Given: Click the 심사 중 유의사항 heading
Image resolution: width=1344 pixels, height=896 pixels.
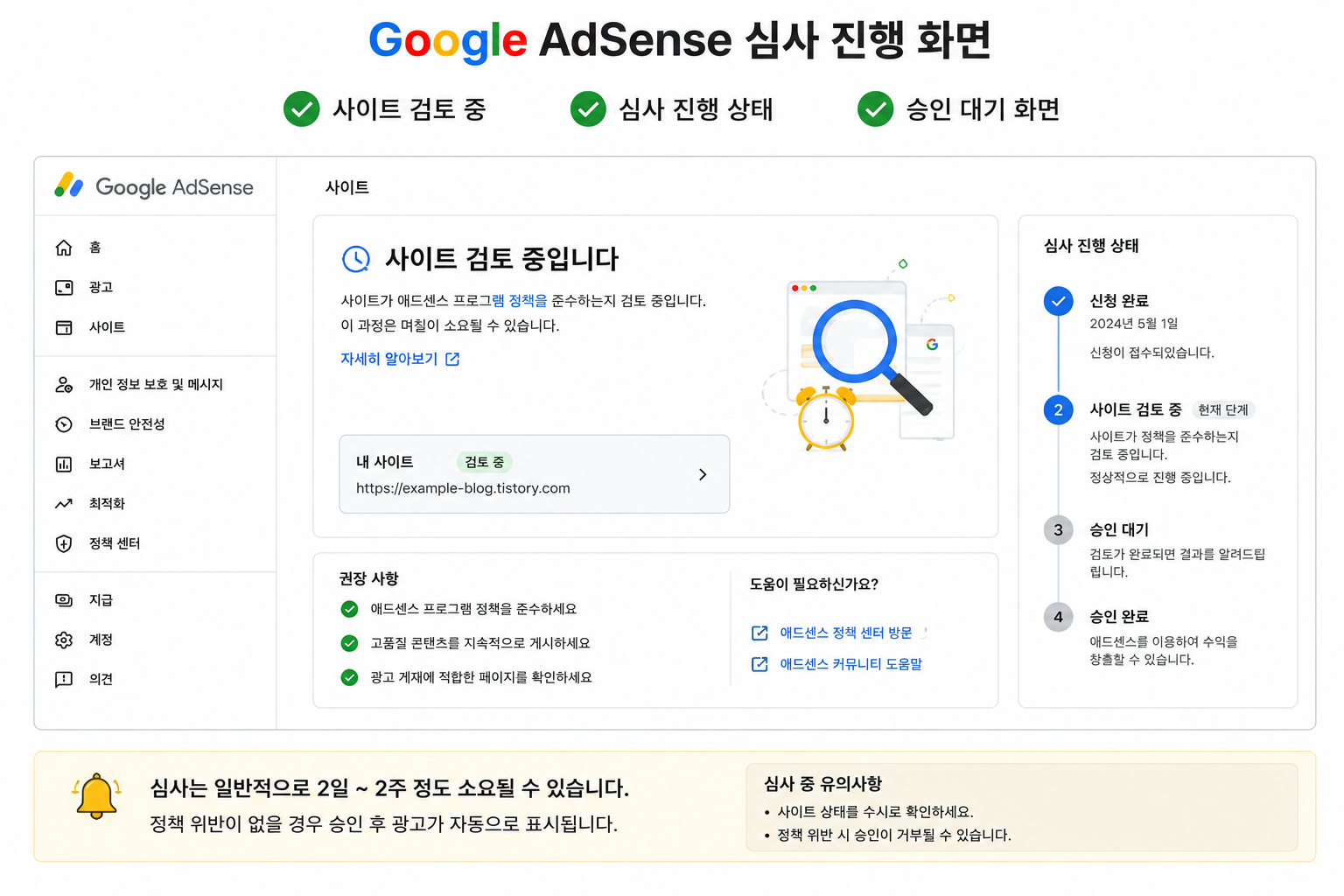Looking at the screenshot, I should click(x=822, y=784).
